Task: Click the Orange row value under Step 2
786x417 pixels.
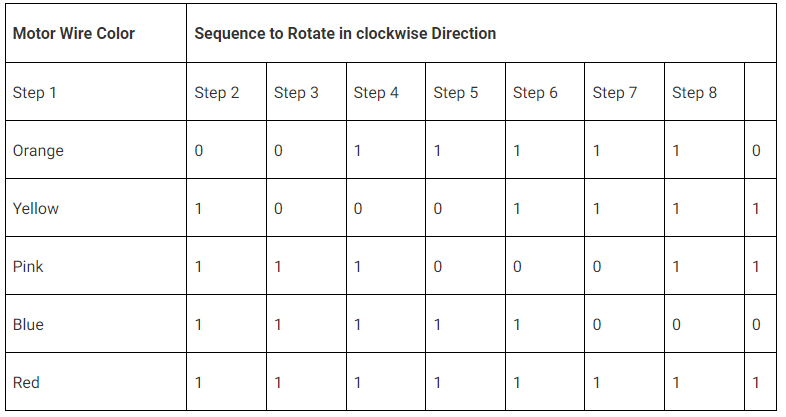Action: [x=199, y=151]
